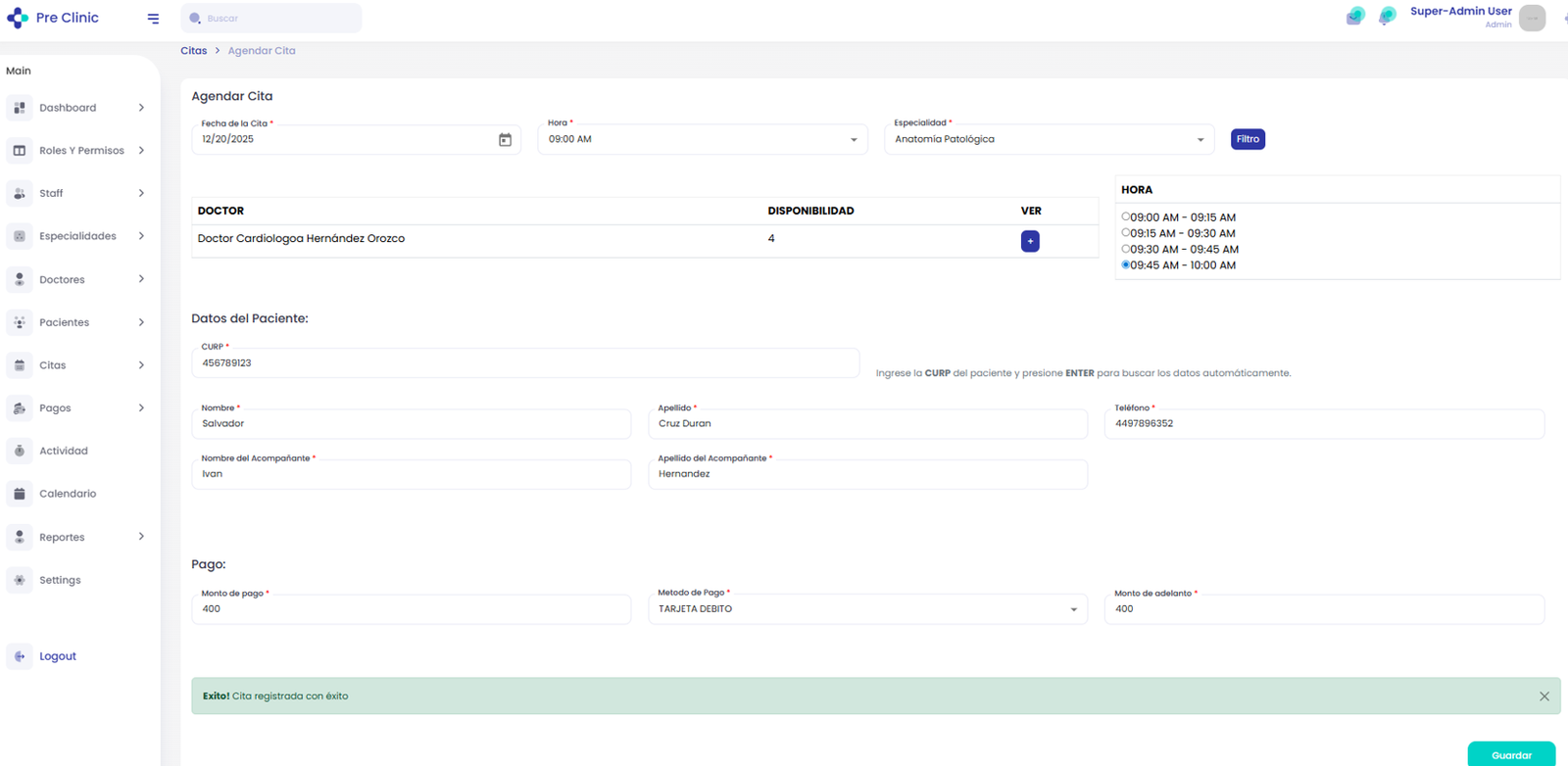
Task: Click the blue plus icon in the VER column
Action: pyautogui.click(x=1030, y=241)
